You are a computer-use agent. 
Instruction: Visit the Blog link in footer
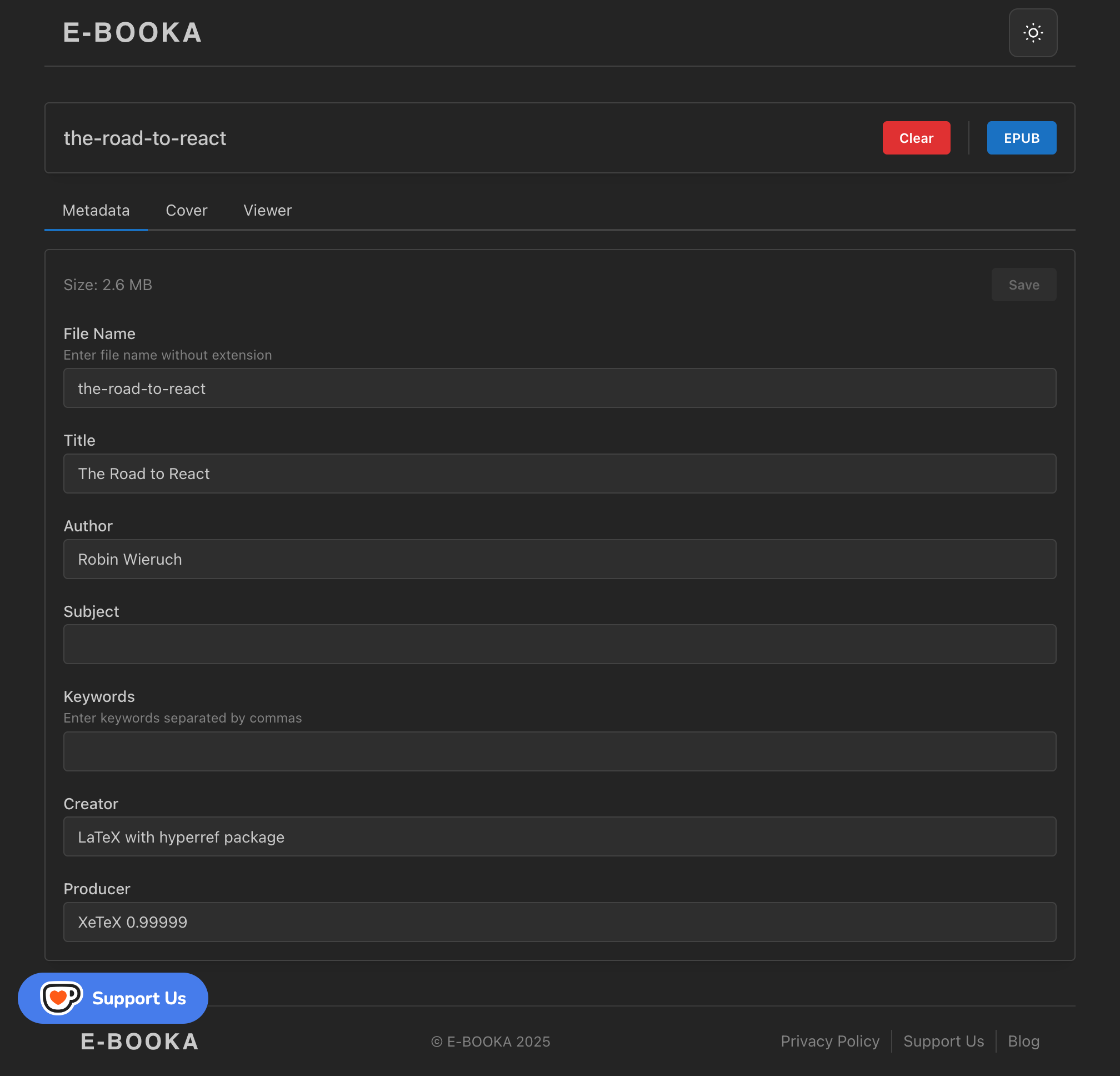1023,1041
